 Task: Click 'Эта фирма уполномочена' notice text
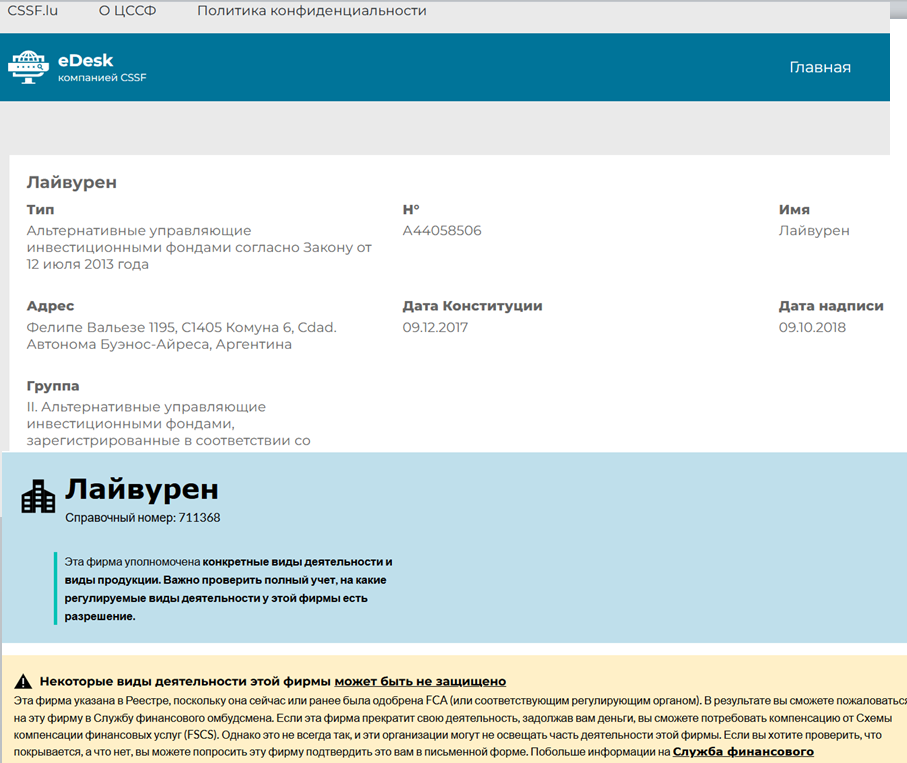[228, 589]
